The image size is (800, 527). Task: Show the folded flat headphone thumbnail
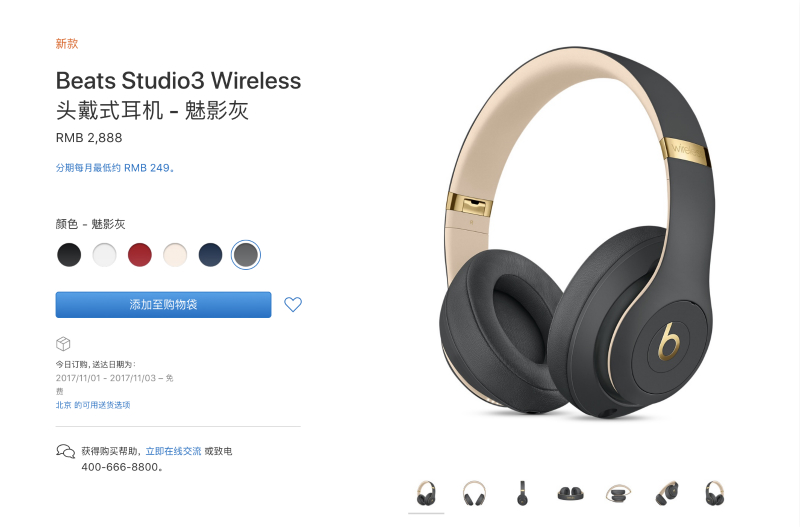[x=570, y=493]
